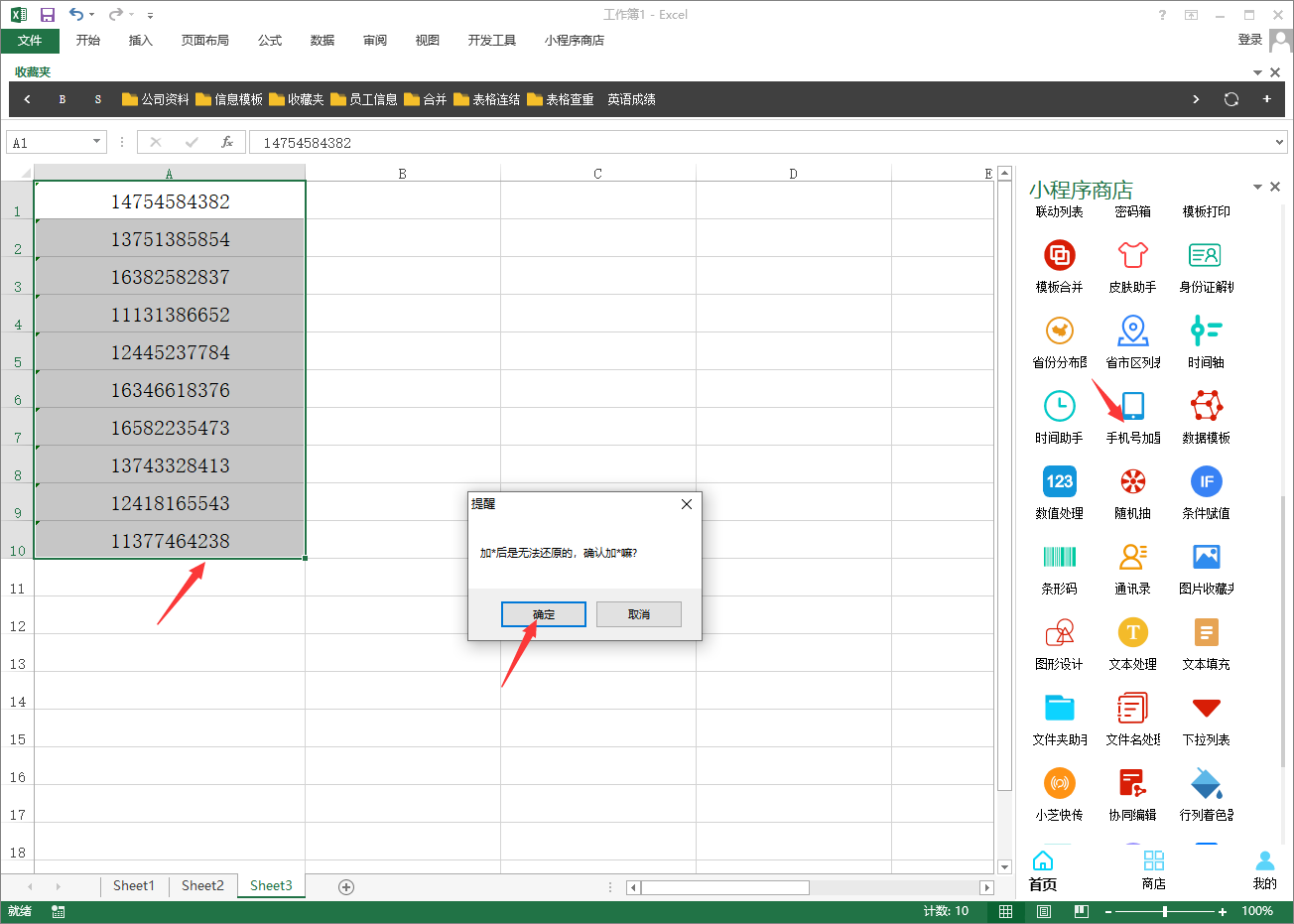
Task: Open the 模板合并 mini-program
Action: point(1059,256)
